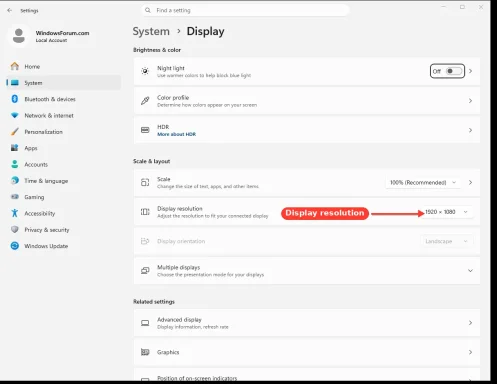
Task: Click the Bluetooth & devices icon
Action: 15,99
